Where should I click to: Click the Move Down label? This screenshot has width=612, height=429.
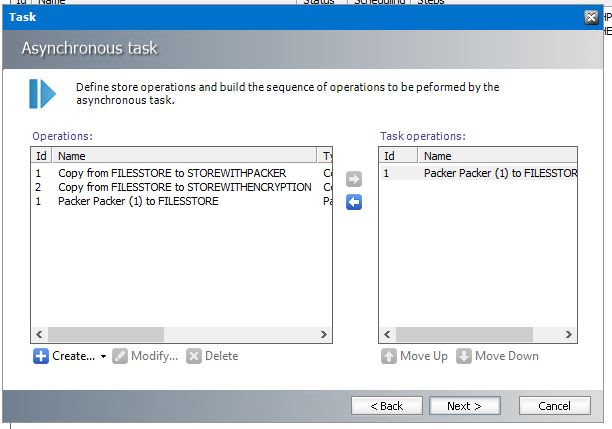[x=507, y=356]
